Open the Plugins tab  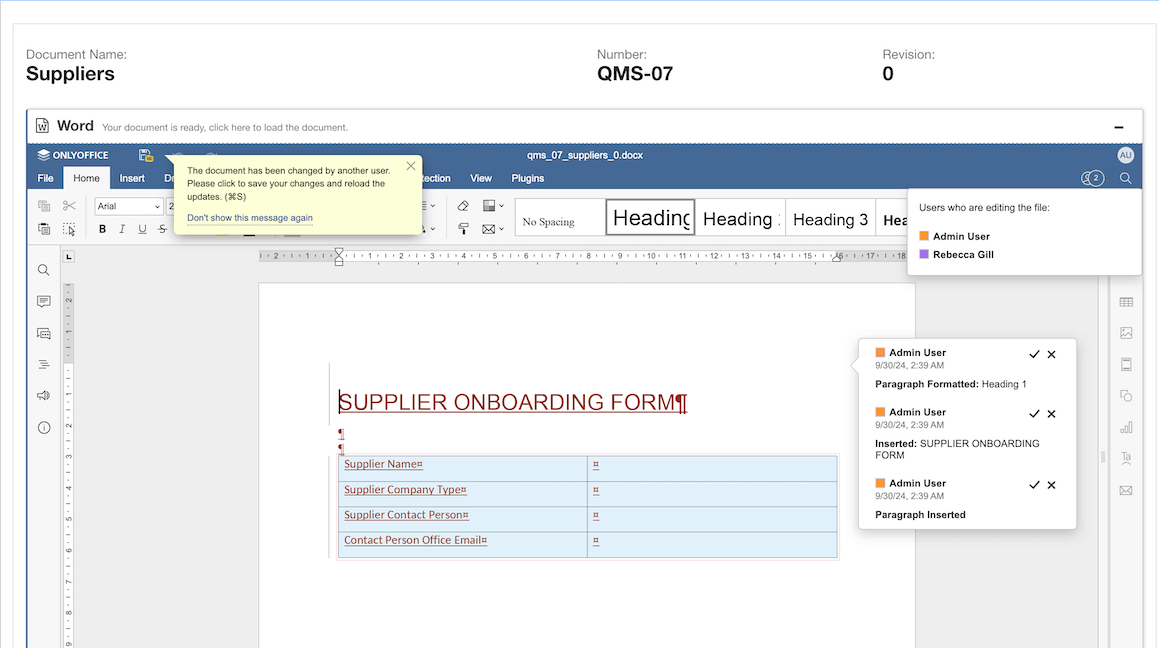point(528,178)
